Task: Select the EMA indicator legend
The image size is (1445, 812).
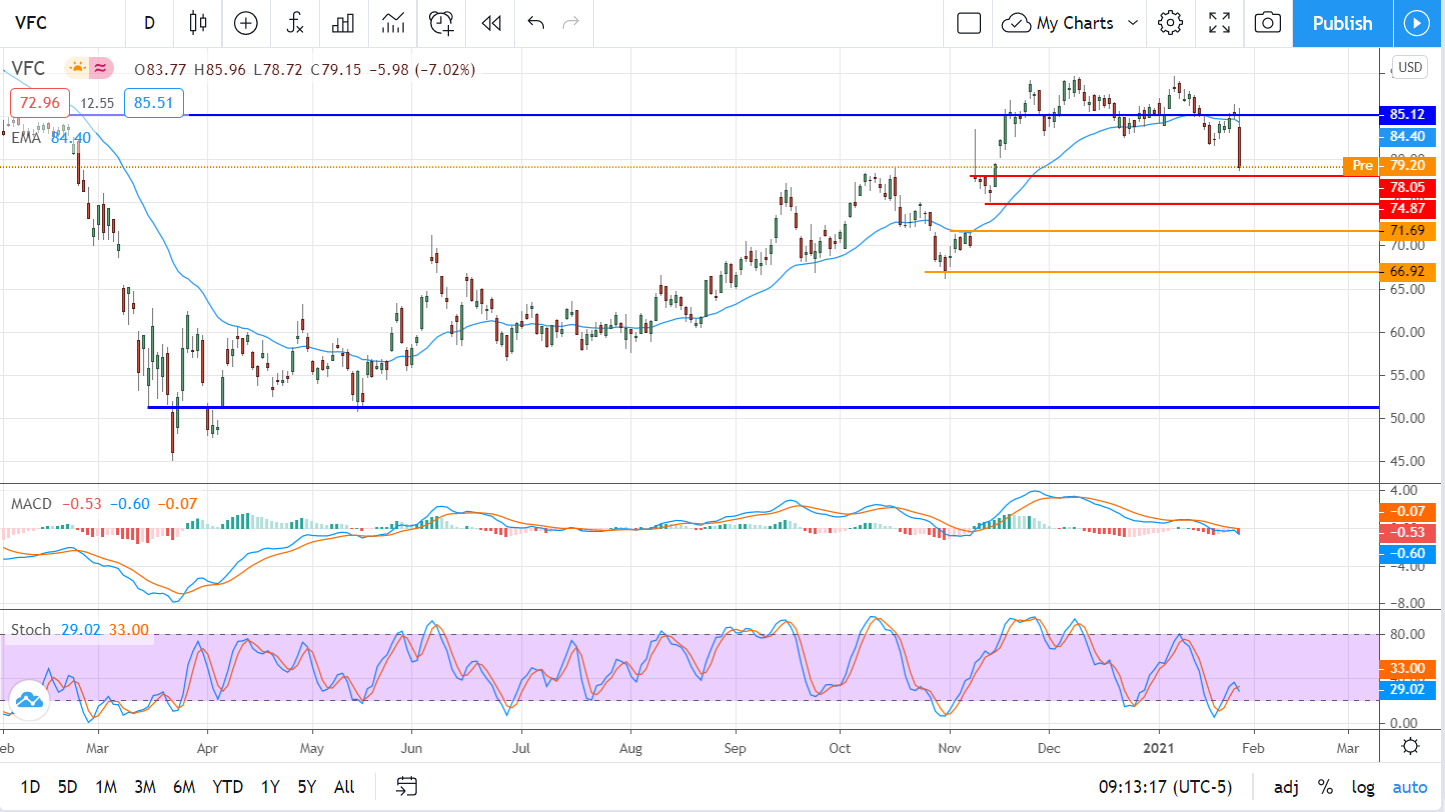Action: pos(26,138)
